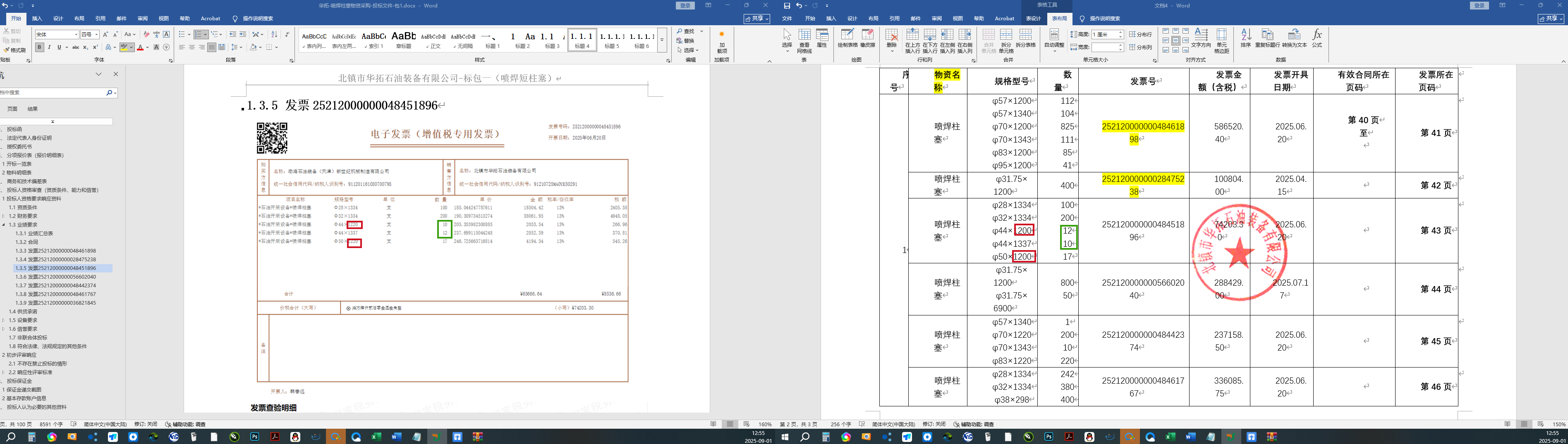Open the phonetic guide (wén) tool

[156, 35]
